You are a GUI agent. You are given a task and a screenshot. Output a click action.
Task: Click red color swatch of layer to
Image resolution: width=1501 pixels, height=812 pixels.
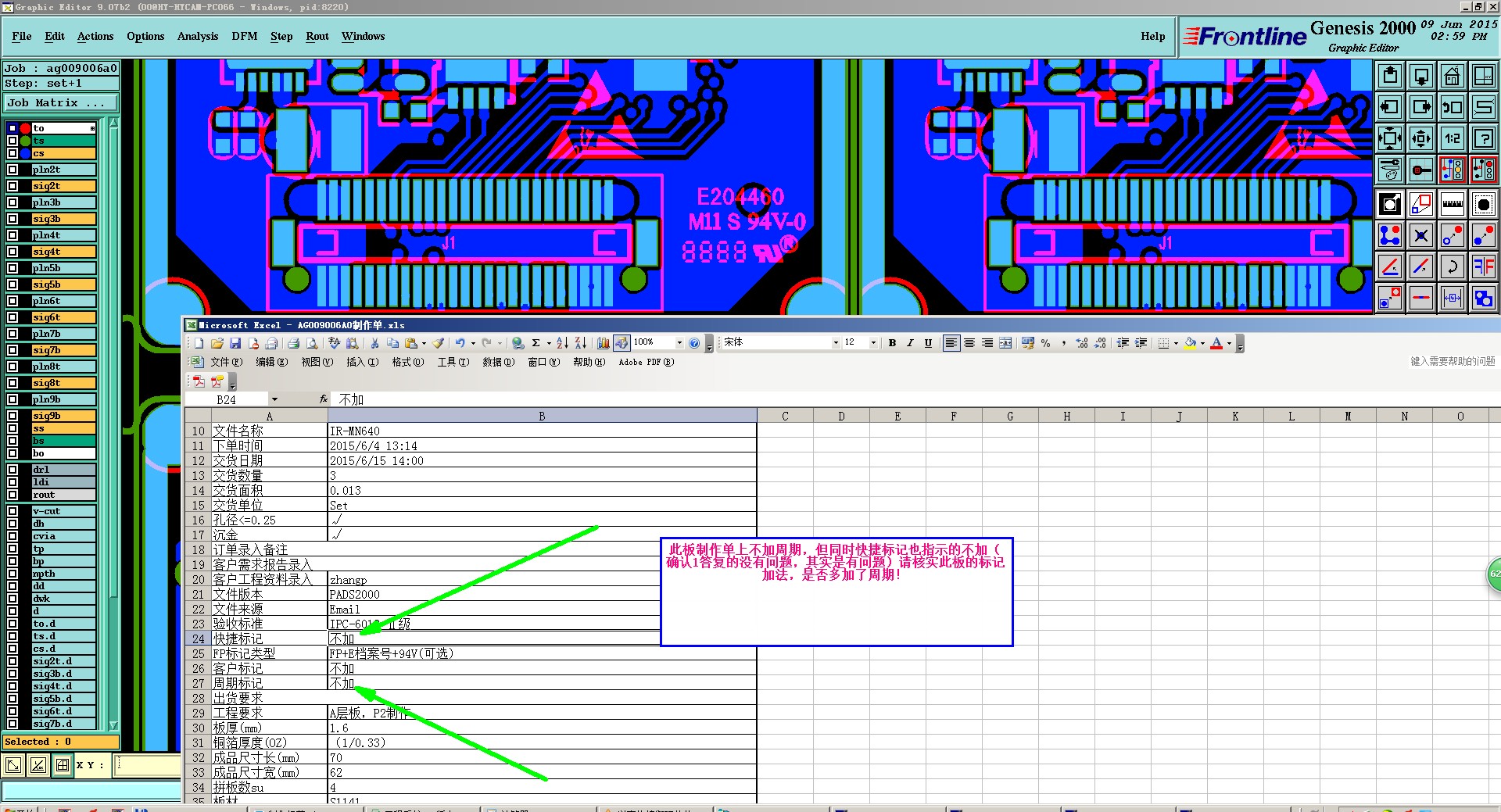(25, 128)
